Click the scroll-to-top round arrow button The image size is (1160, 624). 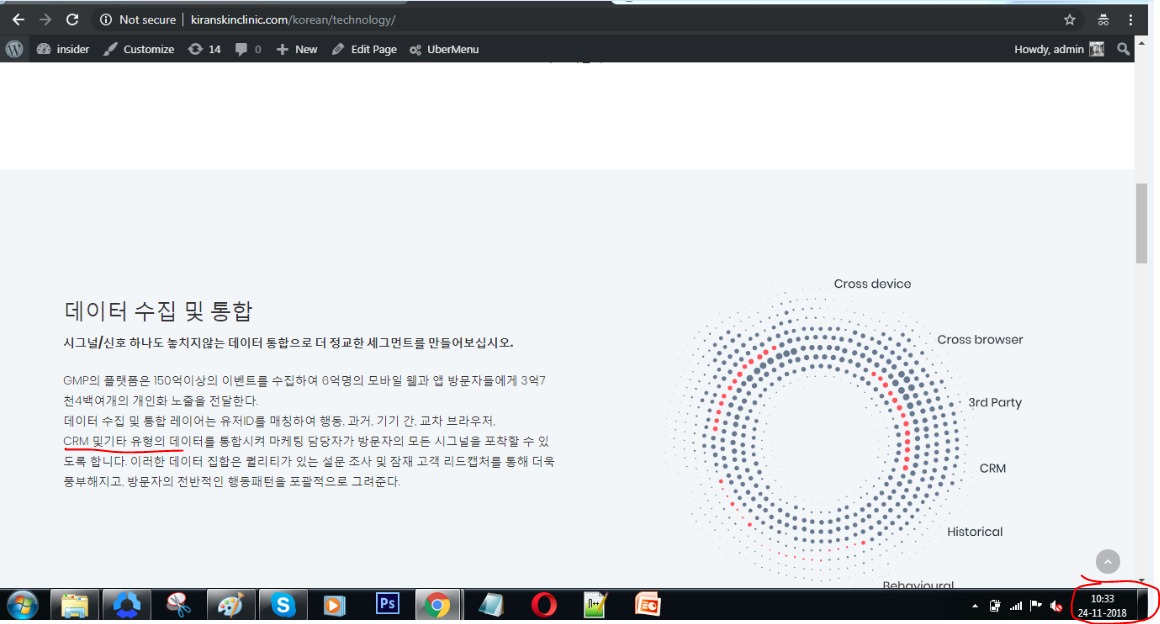coord(1107,562)
